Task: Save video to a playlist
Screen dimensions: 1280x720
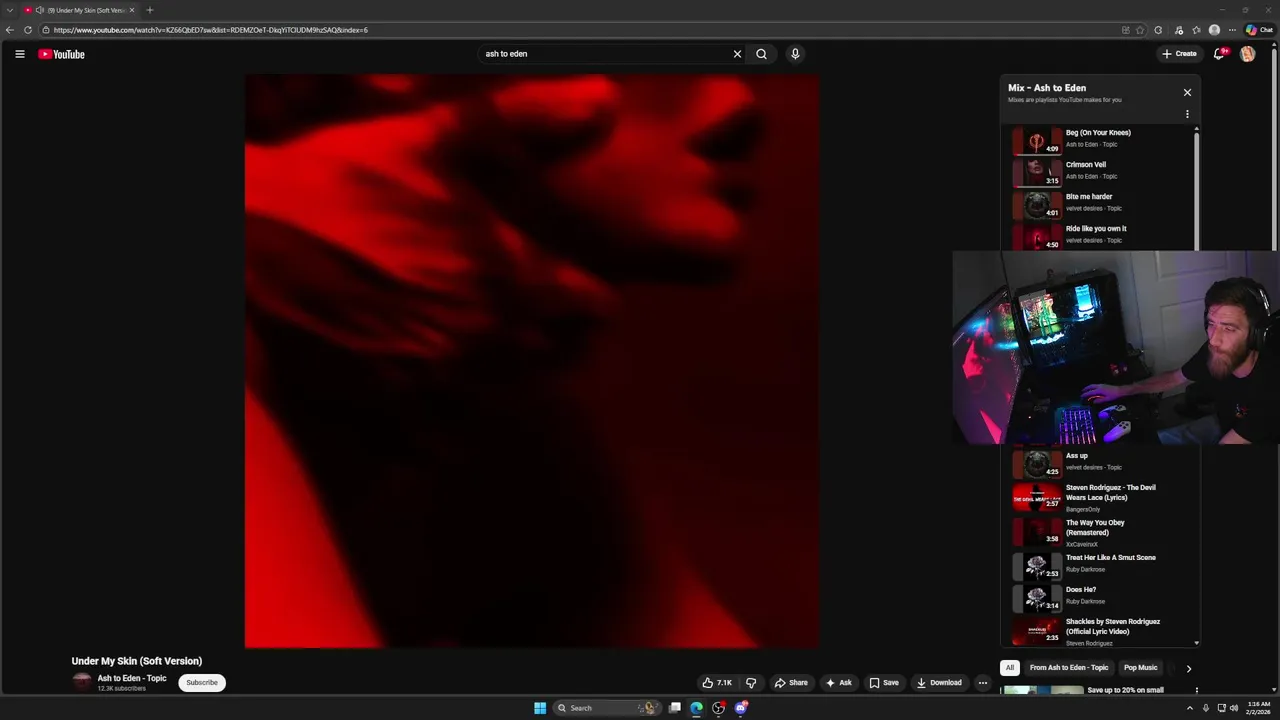Action: coord(883,683)
